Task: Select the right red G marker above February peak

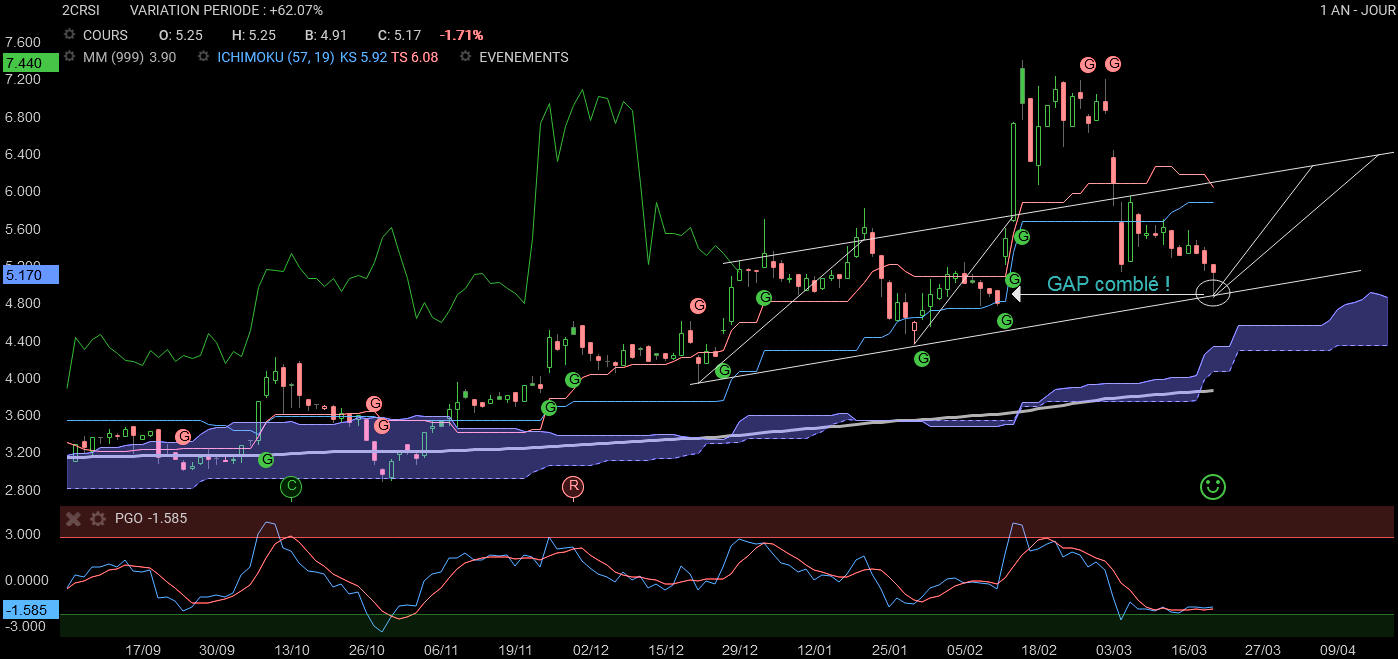Action: point(1113,64)
